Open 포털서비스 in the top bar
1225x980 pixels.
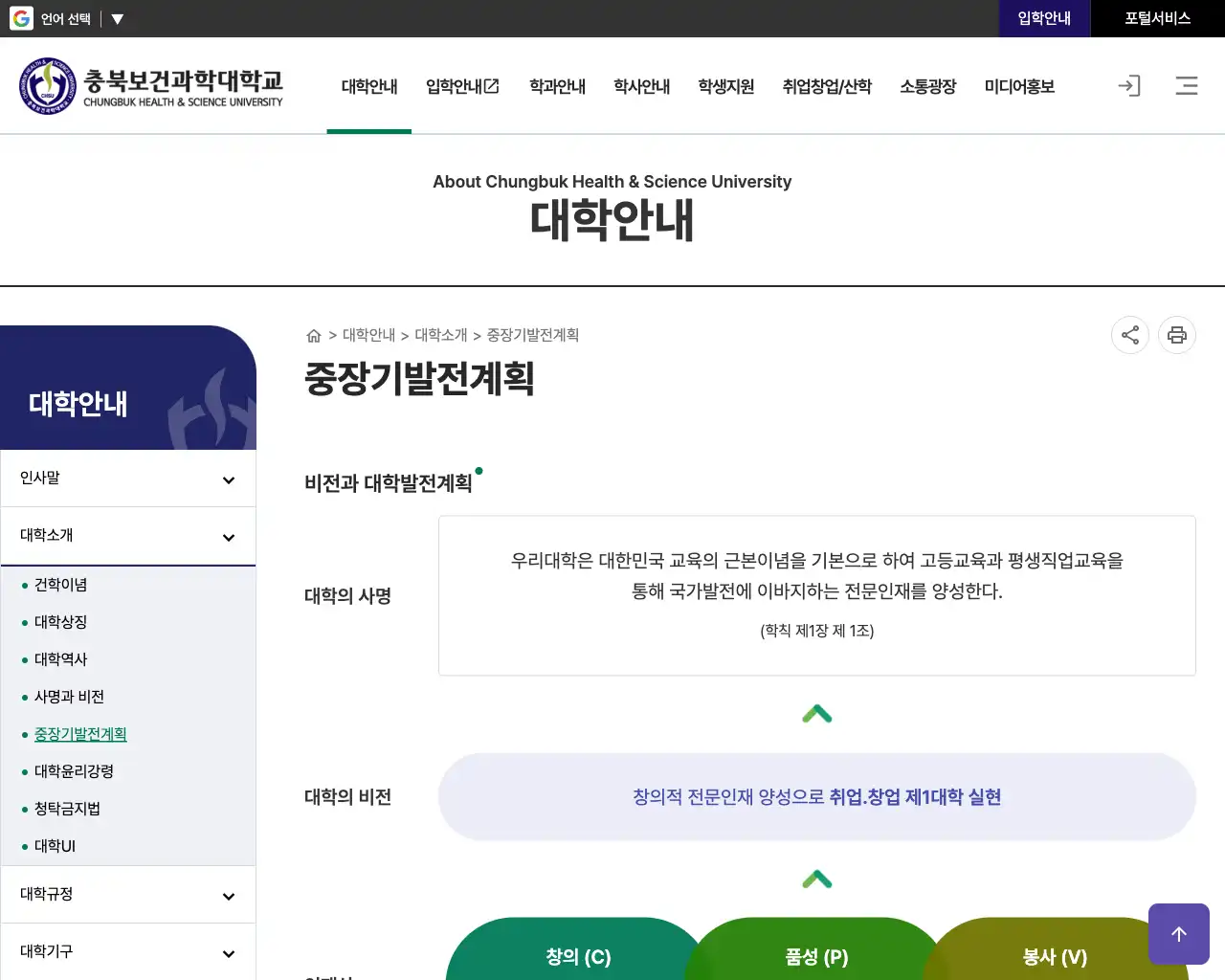[x=1158, y=18]
